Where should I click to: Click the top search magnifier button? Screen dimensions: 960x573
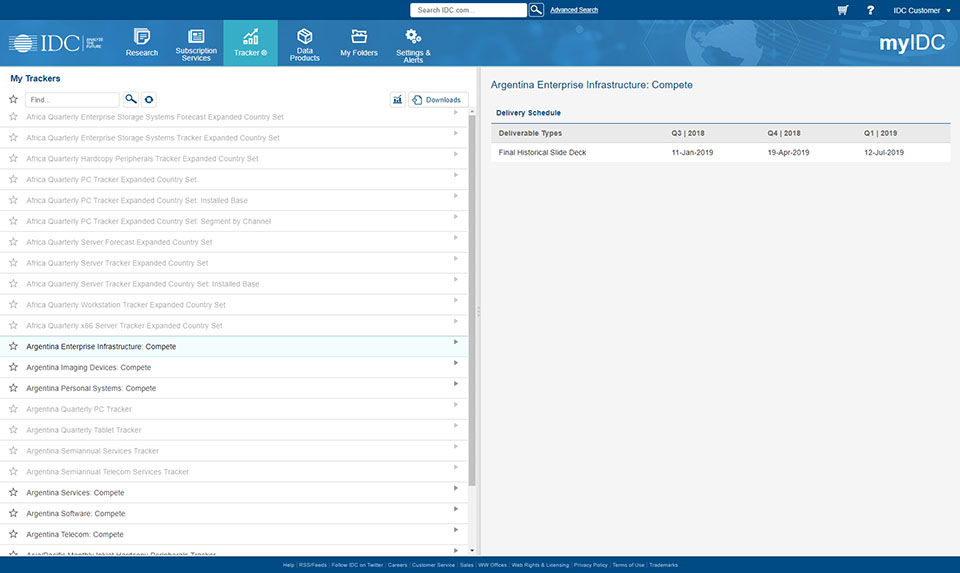pos(536,10)
